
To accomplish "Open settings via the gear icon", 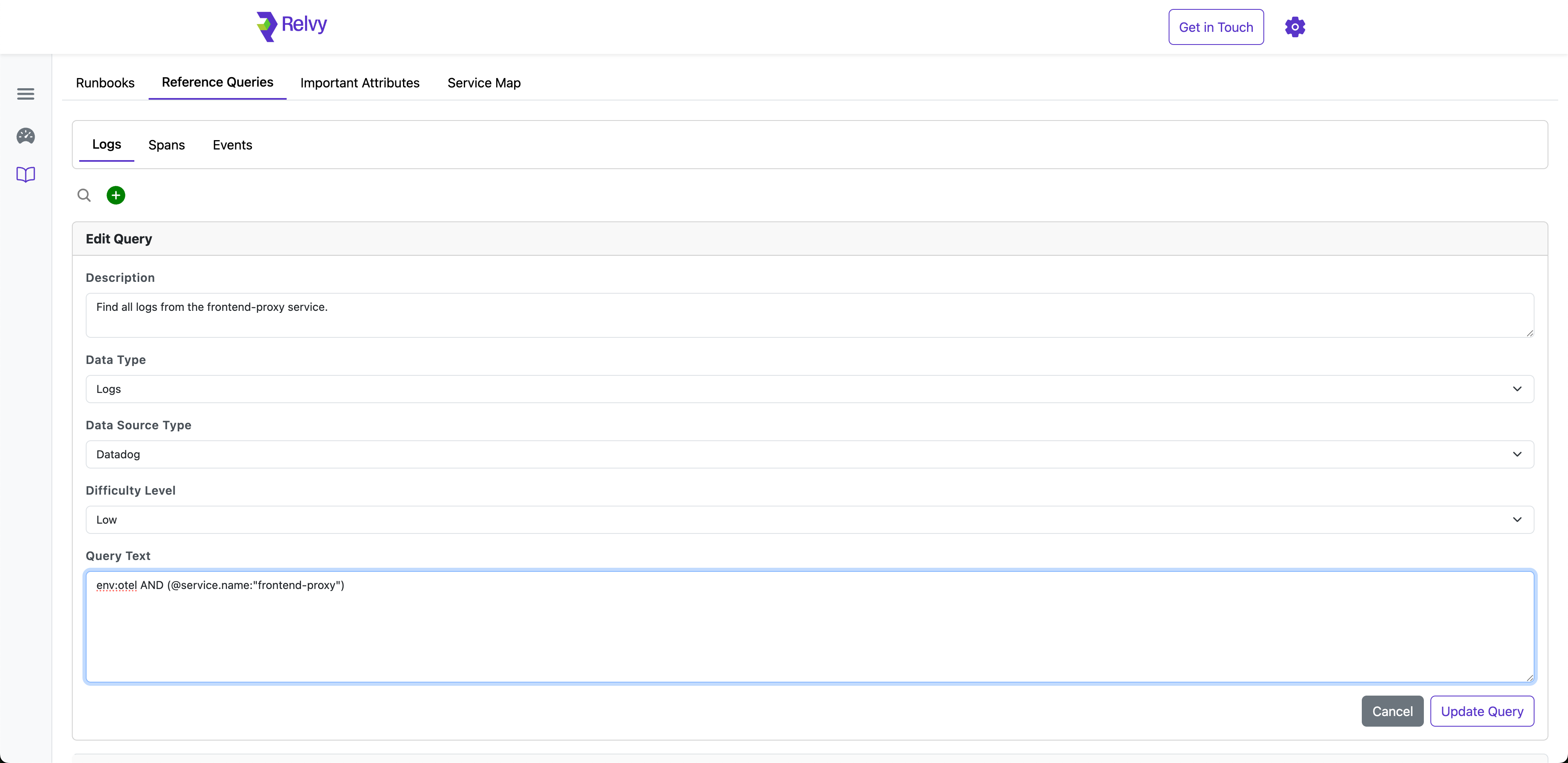I will tap(1295, 27).
